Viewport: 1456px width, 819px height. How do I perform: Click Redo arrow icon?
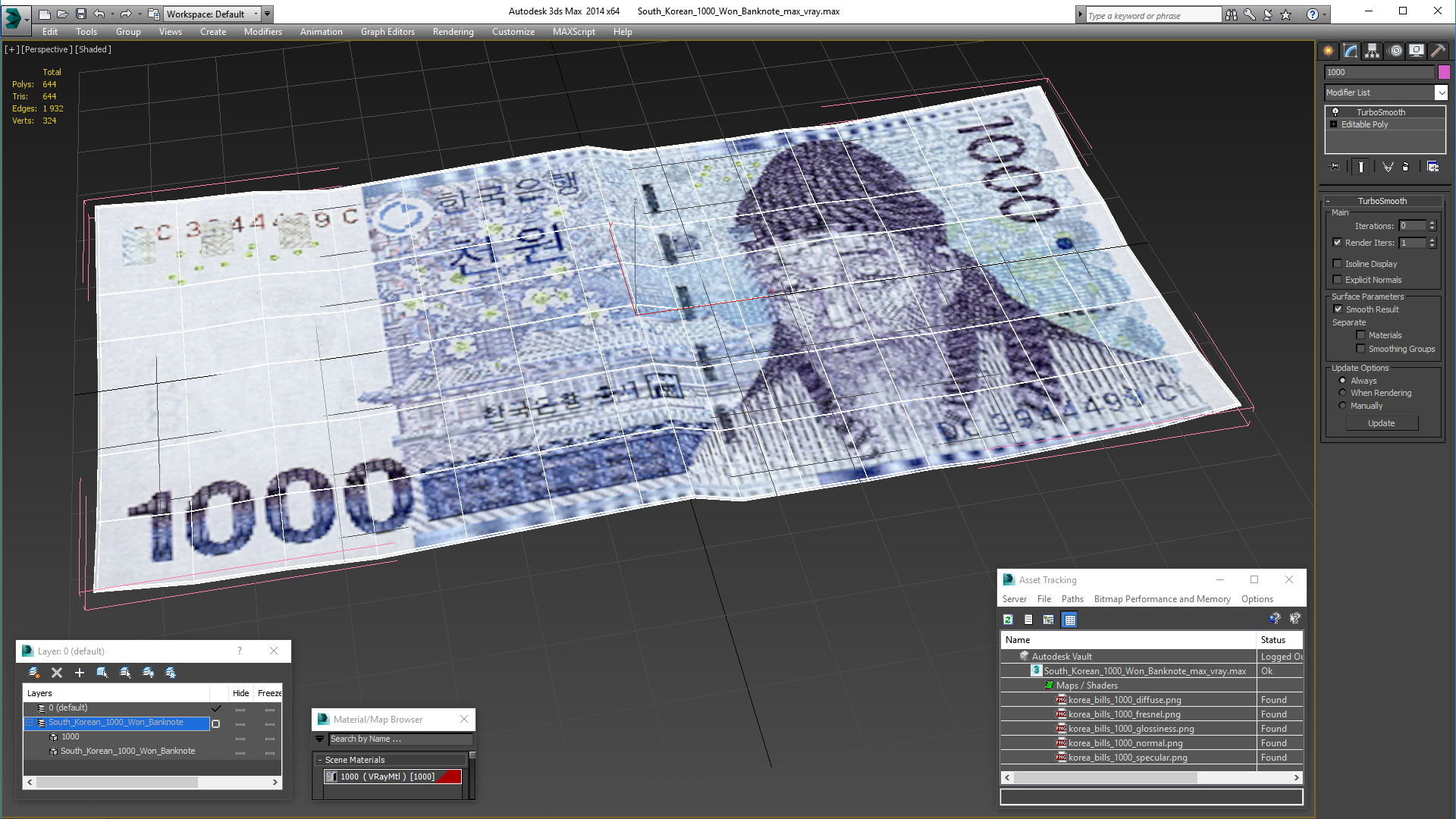coord(126,14)
